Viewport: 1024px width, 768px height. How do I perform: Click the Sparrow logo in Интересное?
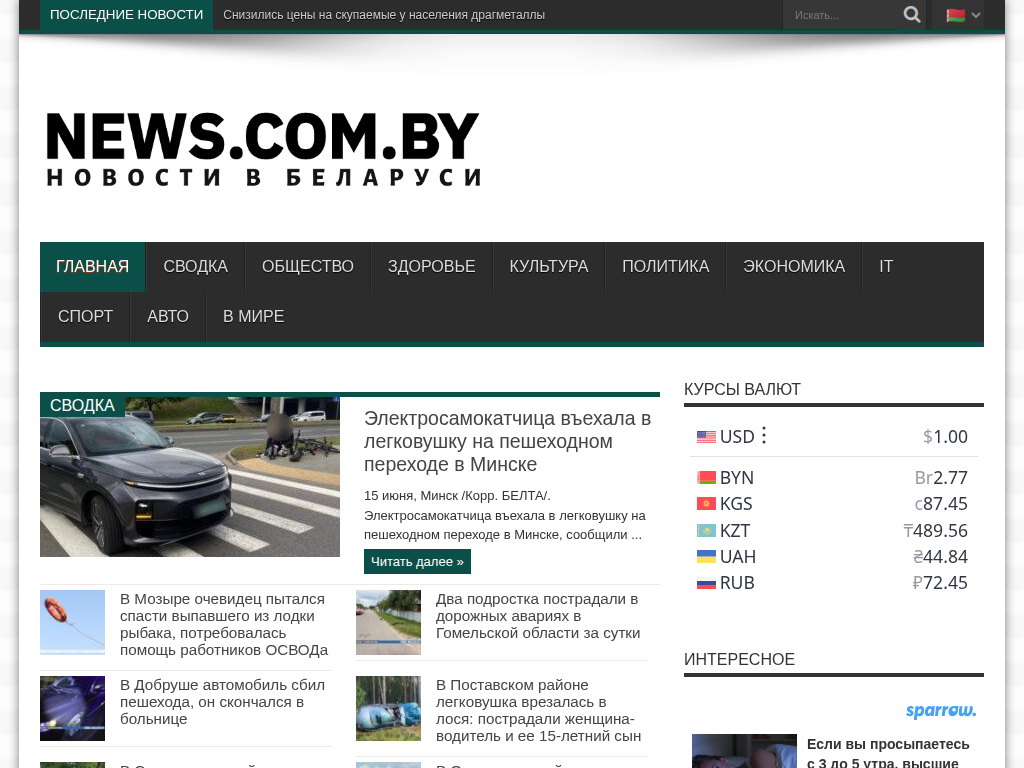[940, 711]
